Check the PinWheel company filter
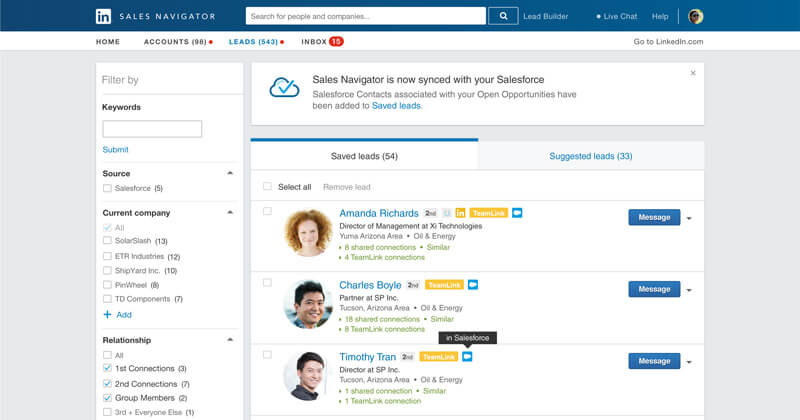Viewport: 800px width, 420px height. coord(107,285)
